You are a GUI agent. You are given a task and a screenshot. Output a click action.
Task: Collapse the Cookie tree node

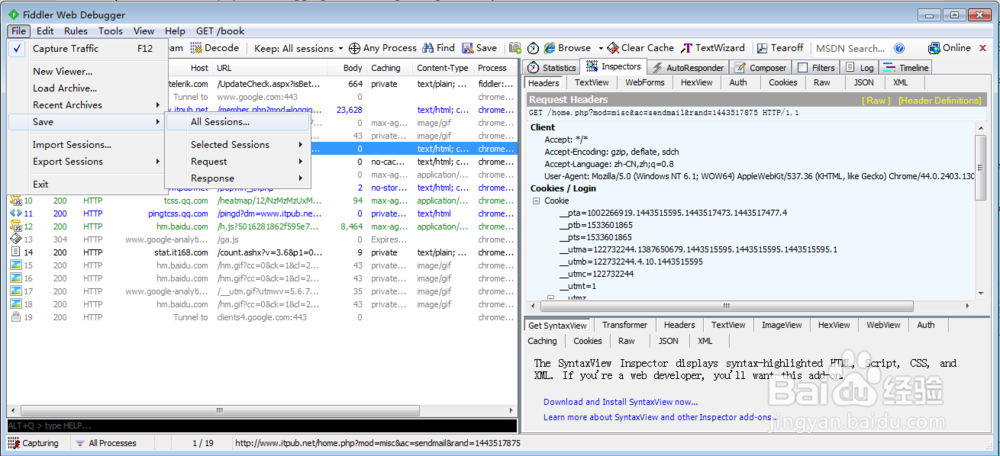point(536,201)
